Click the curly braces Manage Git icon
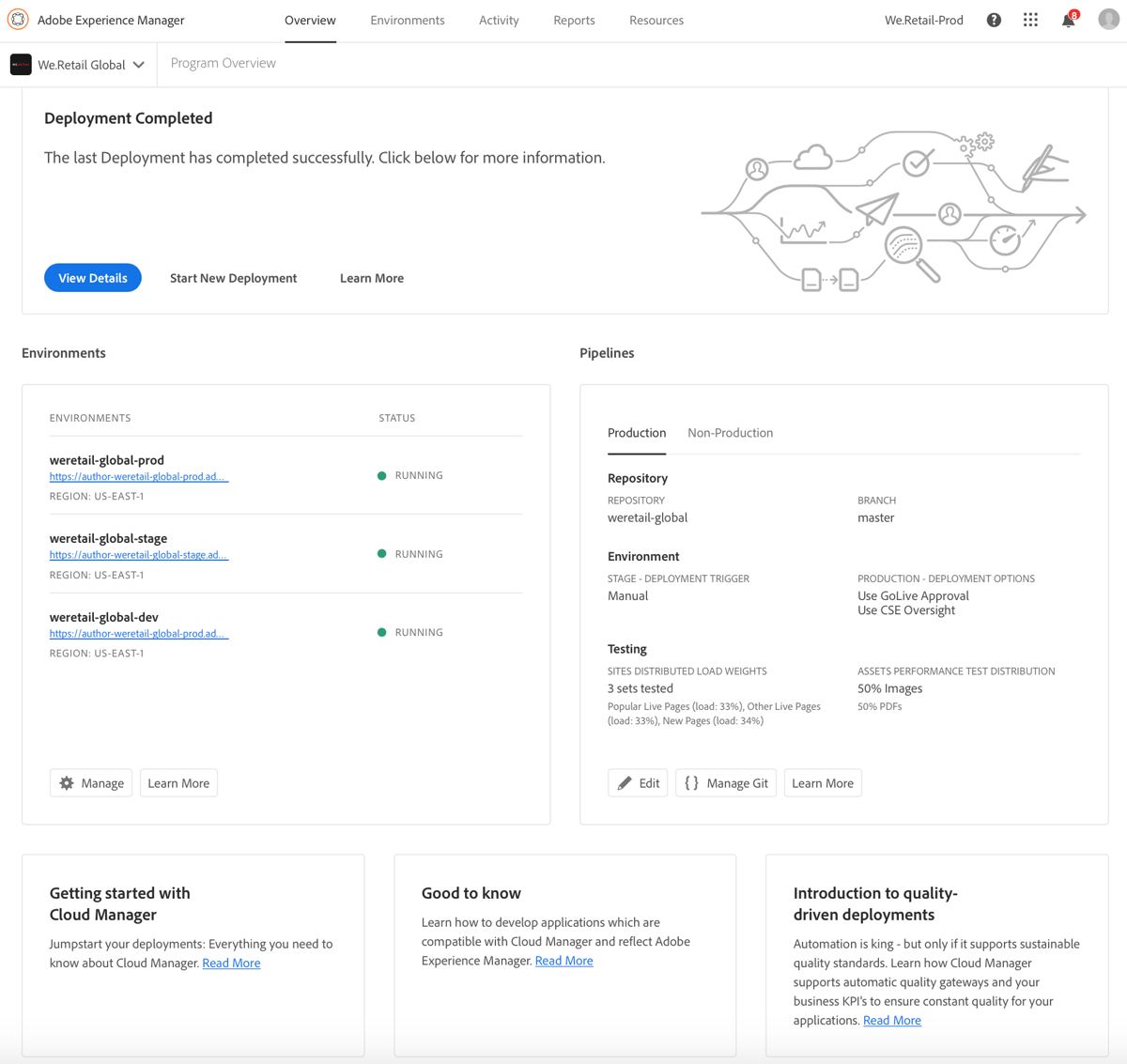Viewport: 1127px width, 1064px height. (692, 783)
